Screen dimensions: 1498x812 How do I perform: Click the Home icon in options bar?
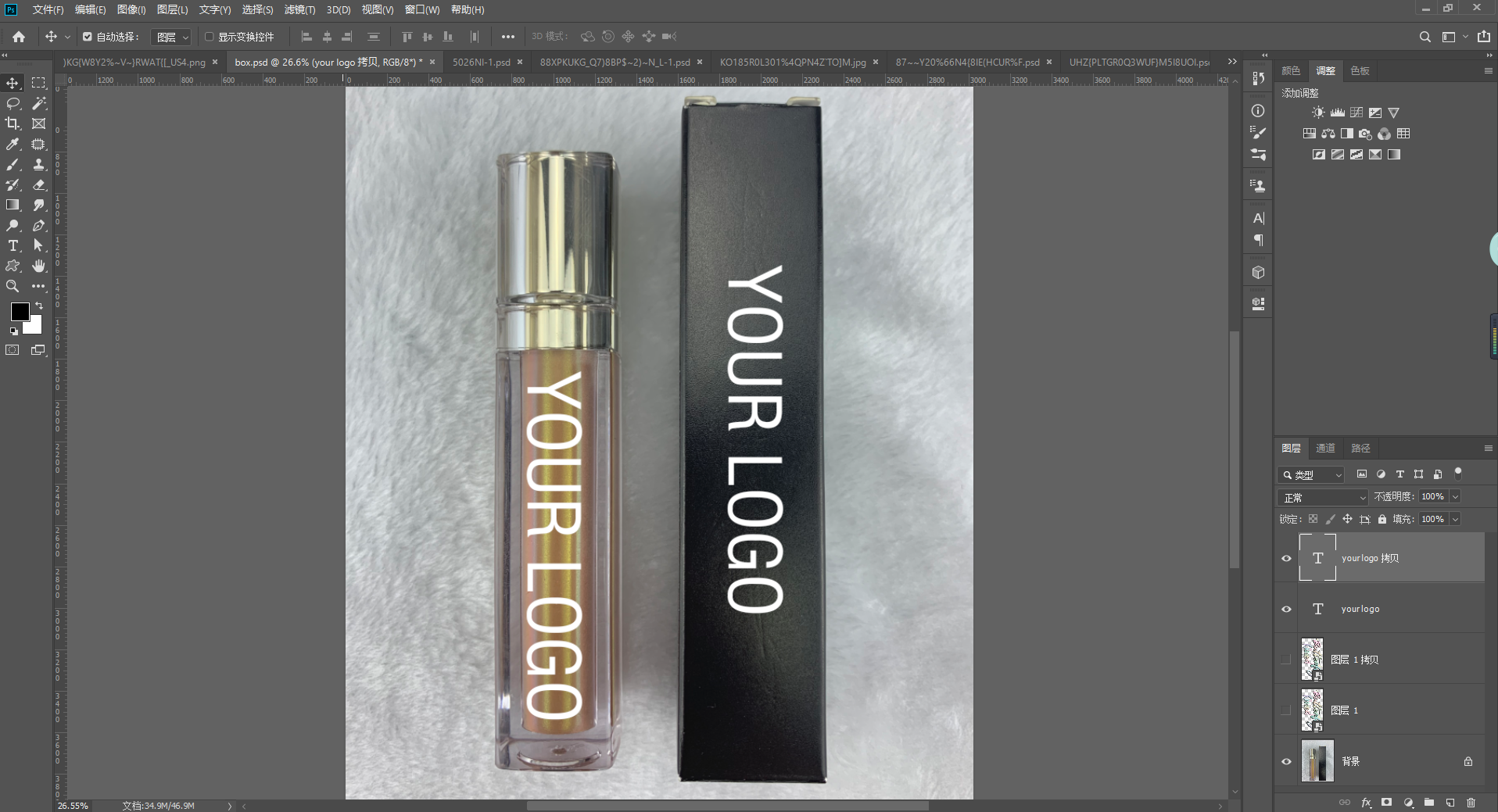click(19, 37)
